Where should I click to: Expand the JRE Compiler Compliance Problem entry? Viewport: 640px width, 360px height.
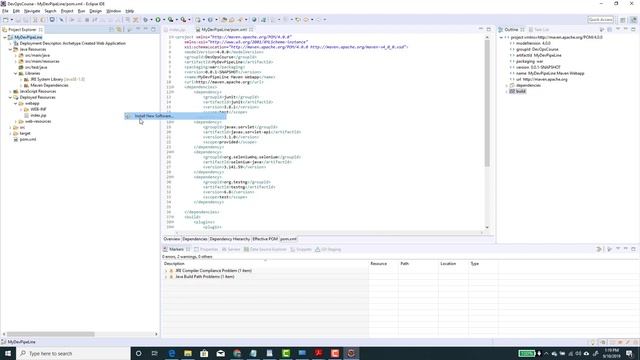pyautogui.click(x=166, y=271)
